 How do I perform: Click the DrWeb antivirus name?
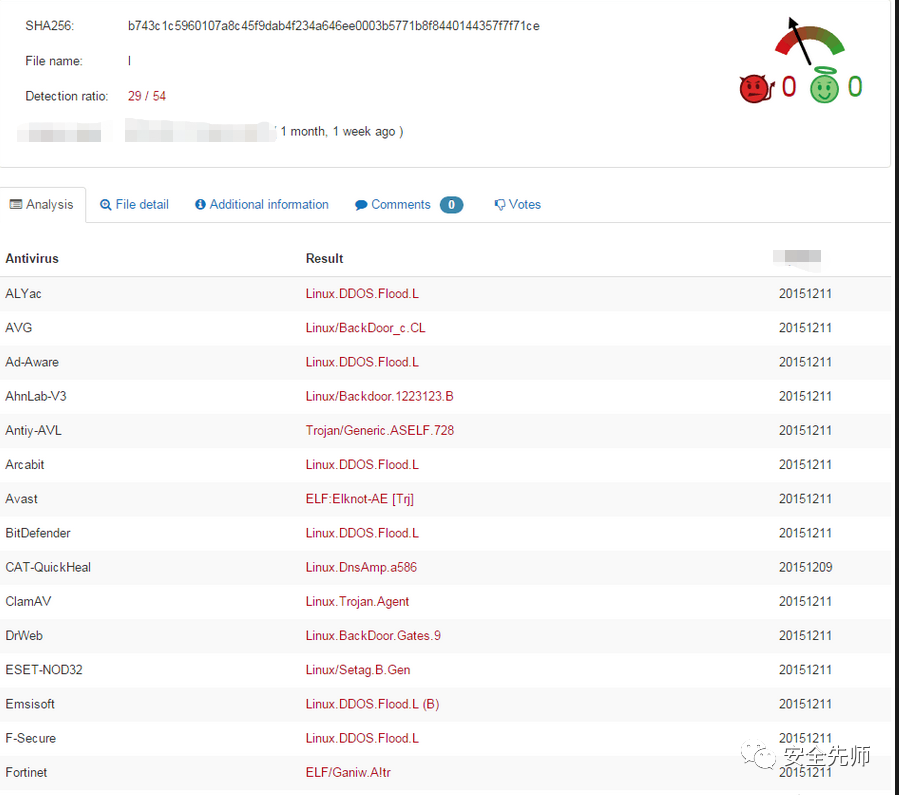coord(24,636)
